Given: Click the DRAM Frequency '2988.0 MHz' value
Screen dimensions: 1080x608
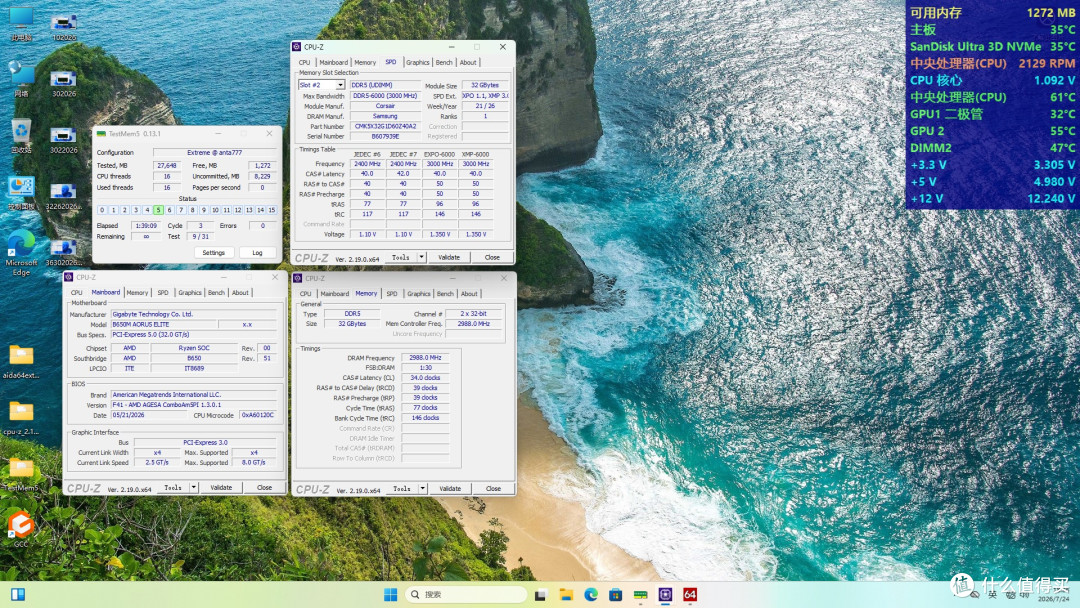Looking at the screenshot, I should pyautogui.click(x=425, y=357).
